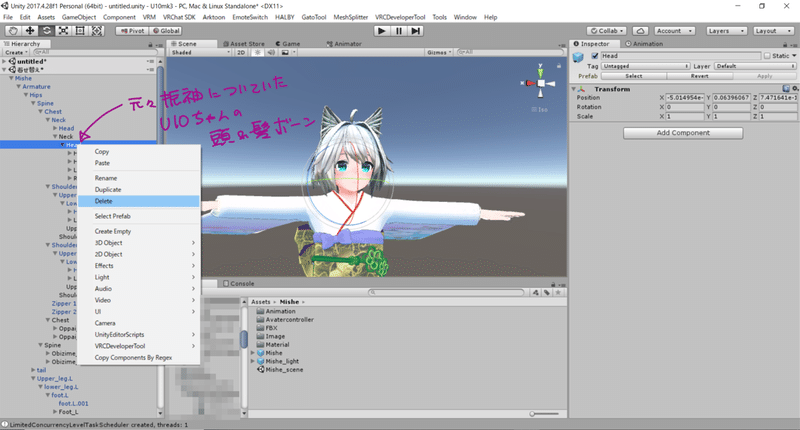The image size is (800, 430).
Task: Click the GameObject cube icon in Inspector
Action: coord(578,57)
